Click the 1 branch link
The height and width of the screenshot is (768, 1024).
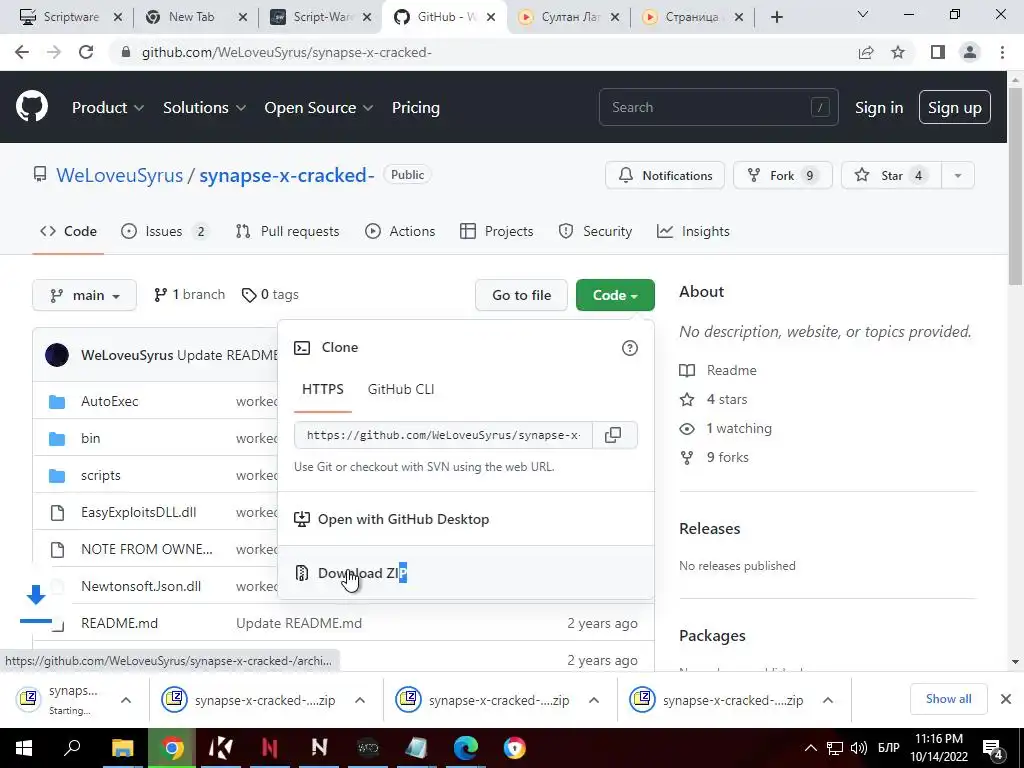[189, 295]
